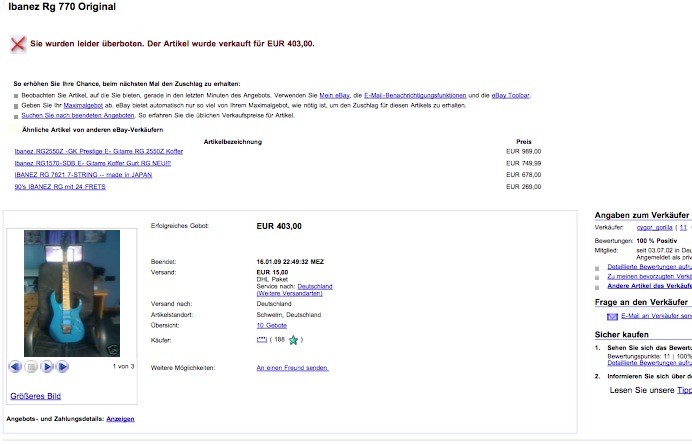Click the enlarge icon in the guitar photo's corner

(113, 350)
